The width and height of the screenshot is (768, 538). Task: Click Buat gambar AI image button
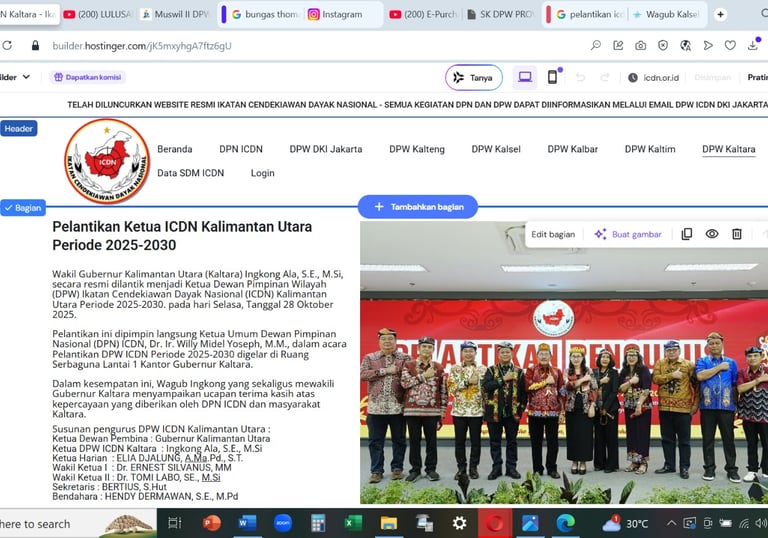pos(628,234)
